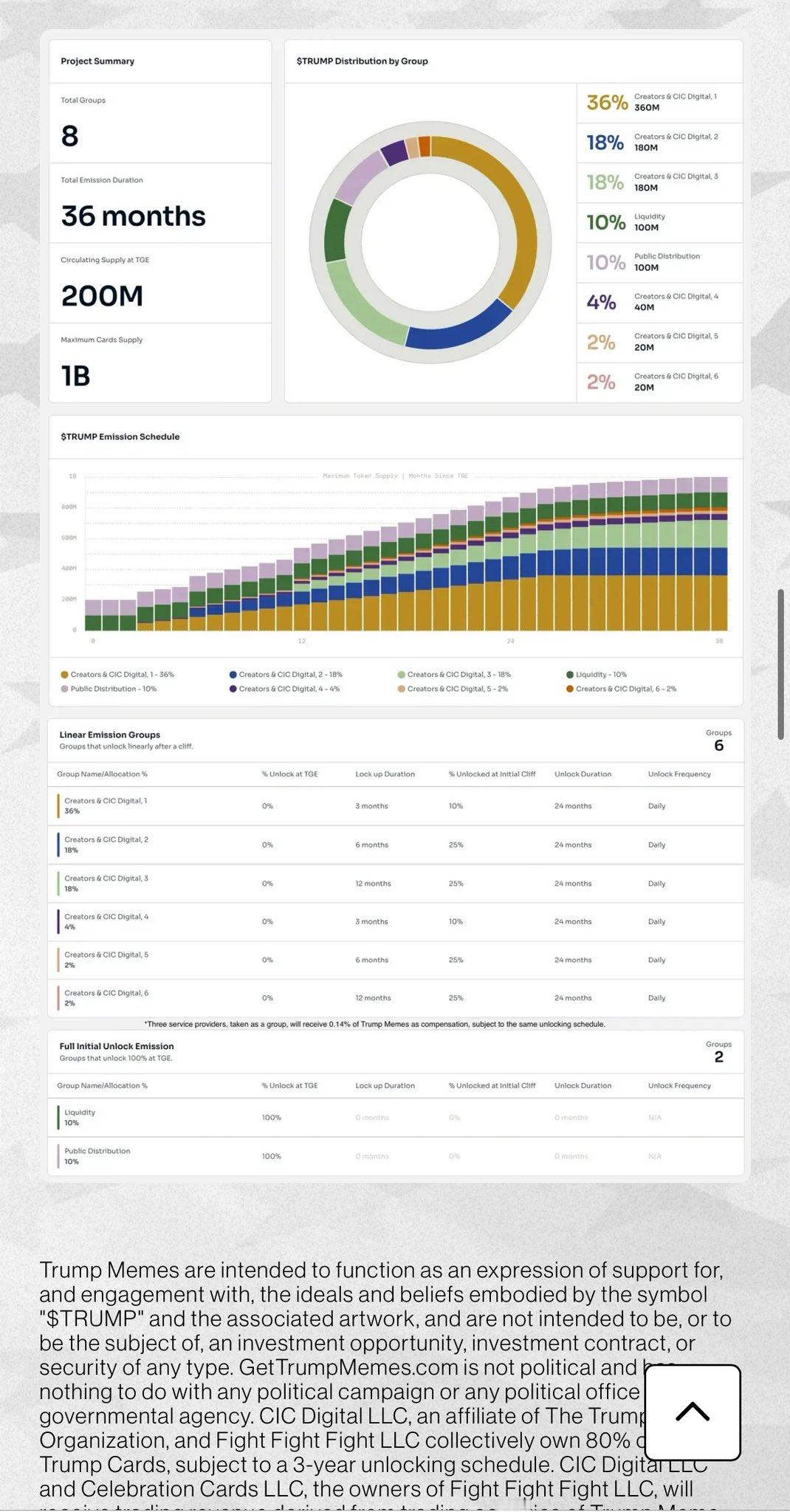This screenshot has height=1512, width=790.
Task: Click the first bar at month 0 in emission chart
Action: pos(93,615)
